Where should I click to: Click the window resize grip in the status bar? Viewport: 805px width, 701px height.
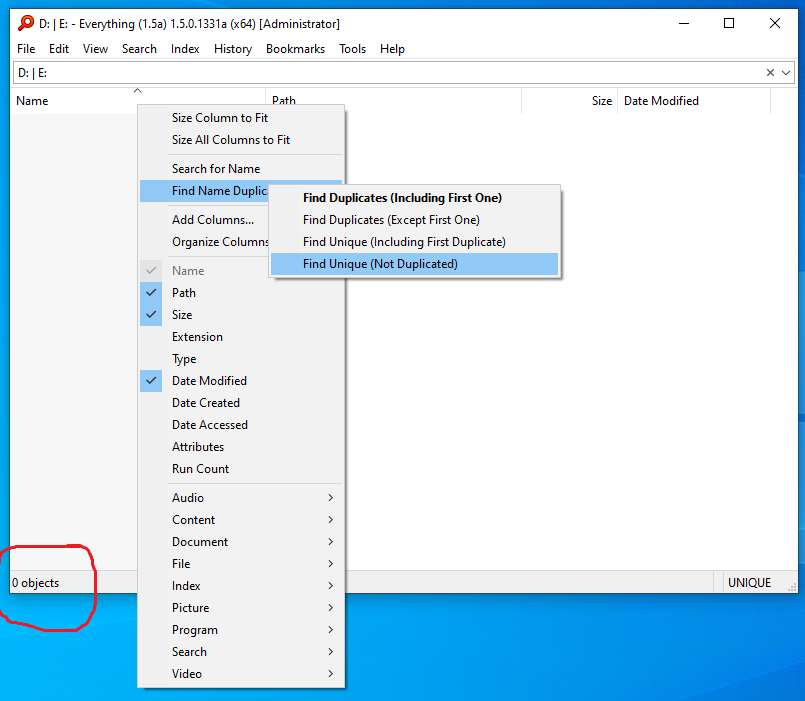(x=792, y=587)
